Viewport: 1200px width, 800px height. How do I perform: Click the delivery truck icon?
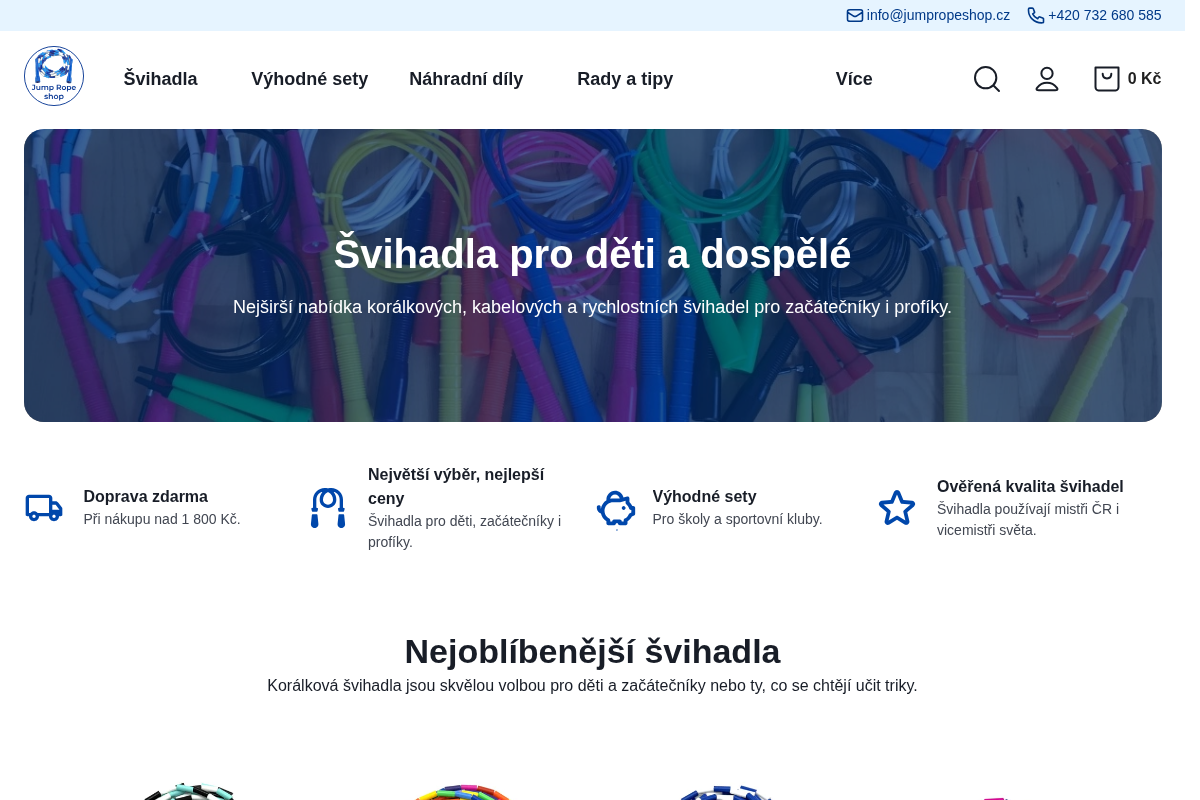[x=44, y=508]
